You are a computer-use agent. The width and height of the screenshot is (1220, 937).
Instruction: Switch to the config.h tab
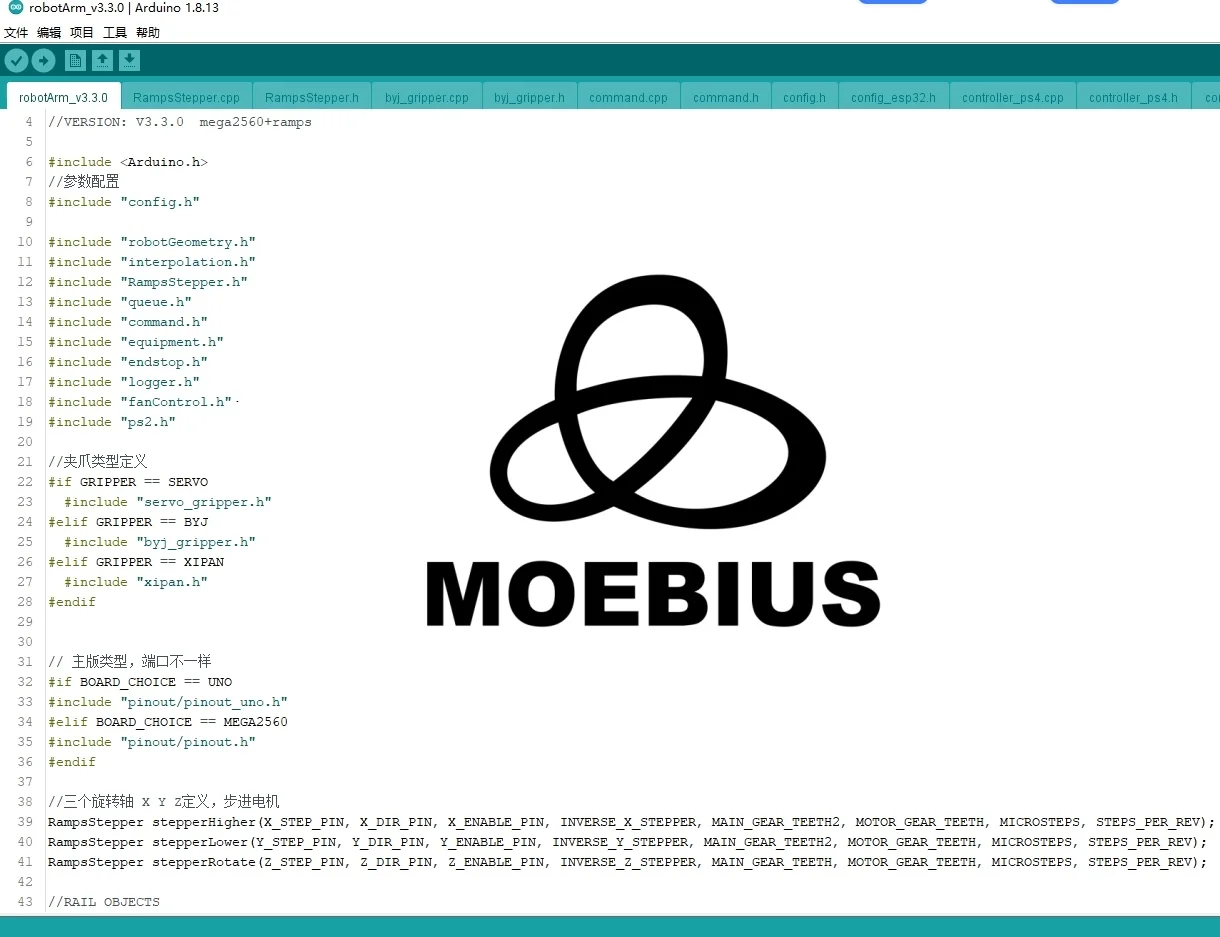805,97
